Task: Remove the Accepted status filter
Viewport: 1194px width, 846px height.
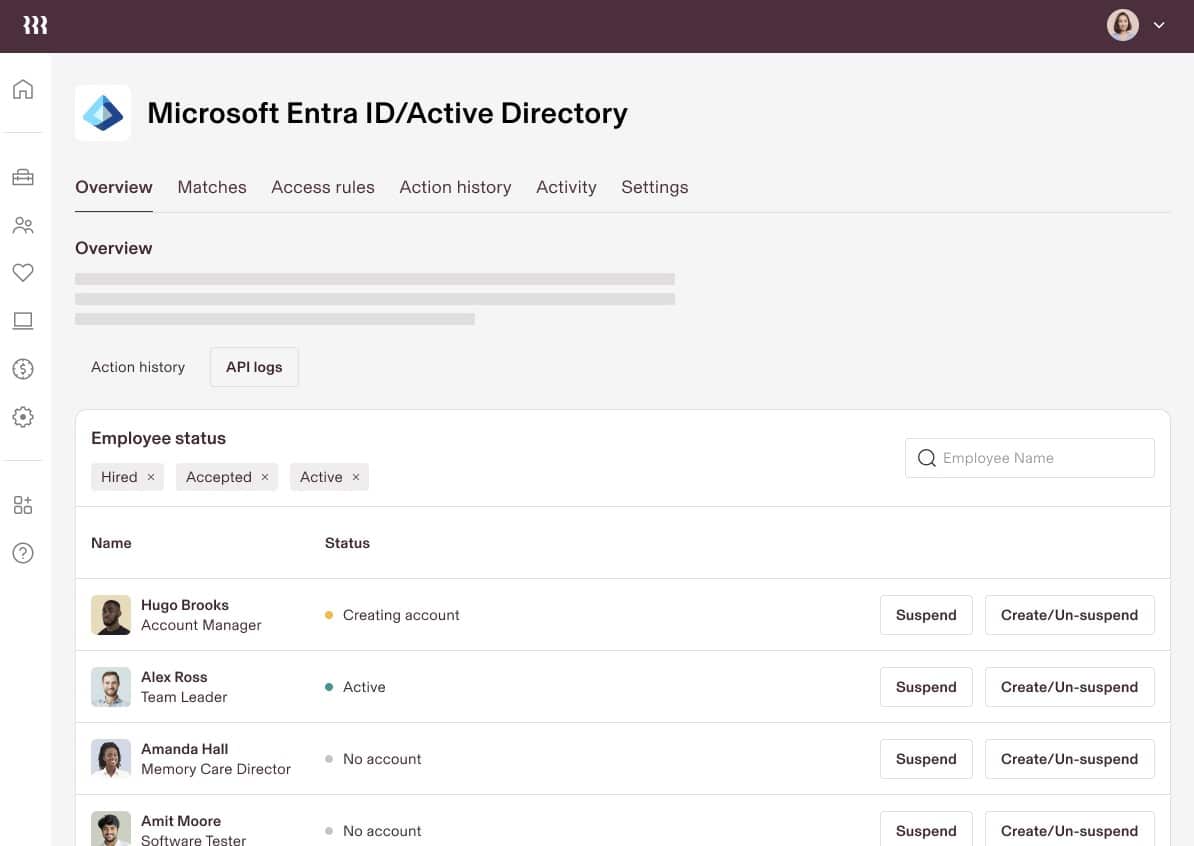Action: tap(265, 477)
